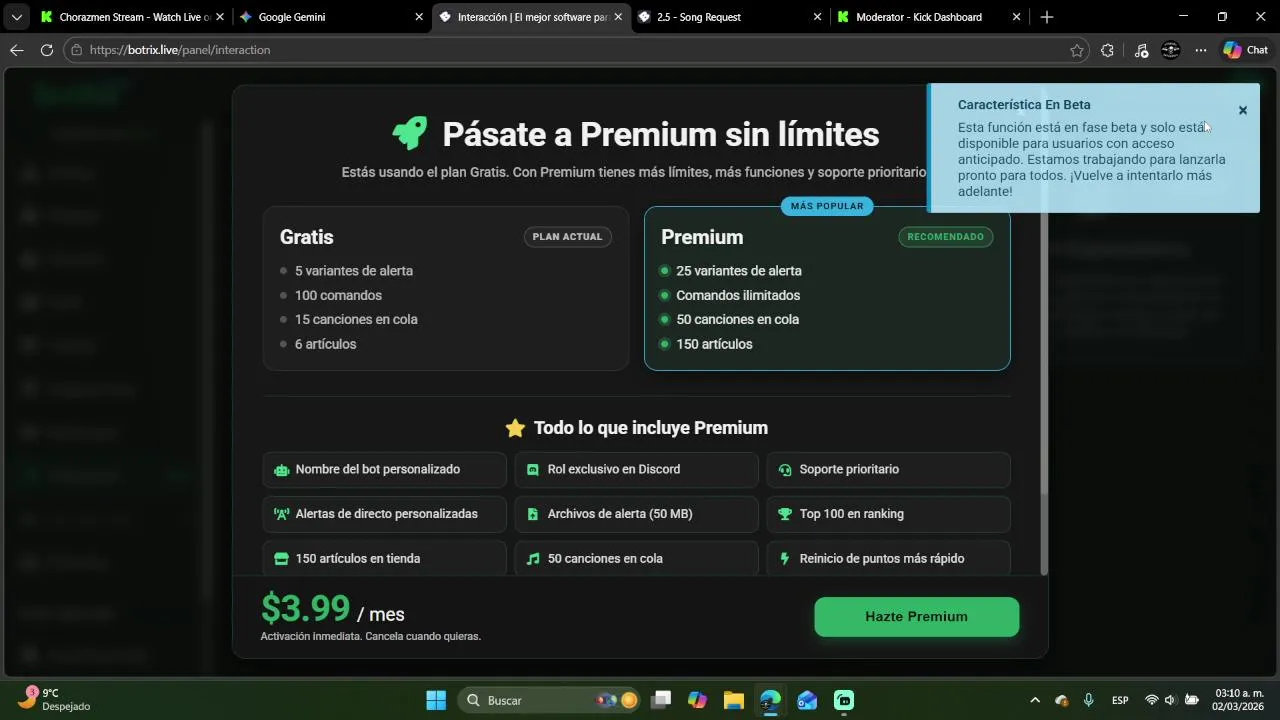Image resolution: width=1280 pixels, height=720 pixels.
Task: Click the Buscar taskbar search box
Action: pos(550,700)
